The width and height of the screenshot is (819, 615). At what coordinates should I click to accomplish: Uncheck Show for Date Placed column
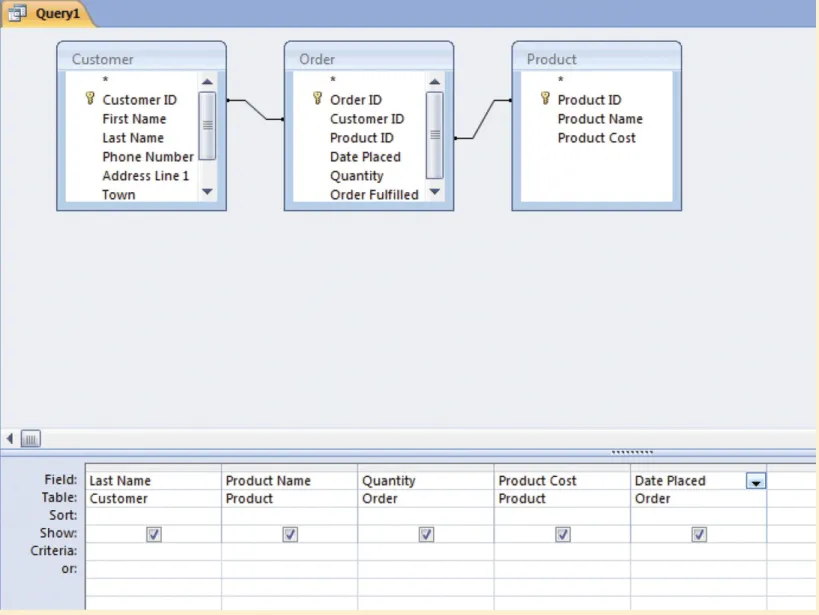pyautogui.click(x=699, y=534)
